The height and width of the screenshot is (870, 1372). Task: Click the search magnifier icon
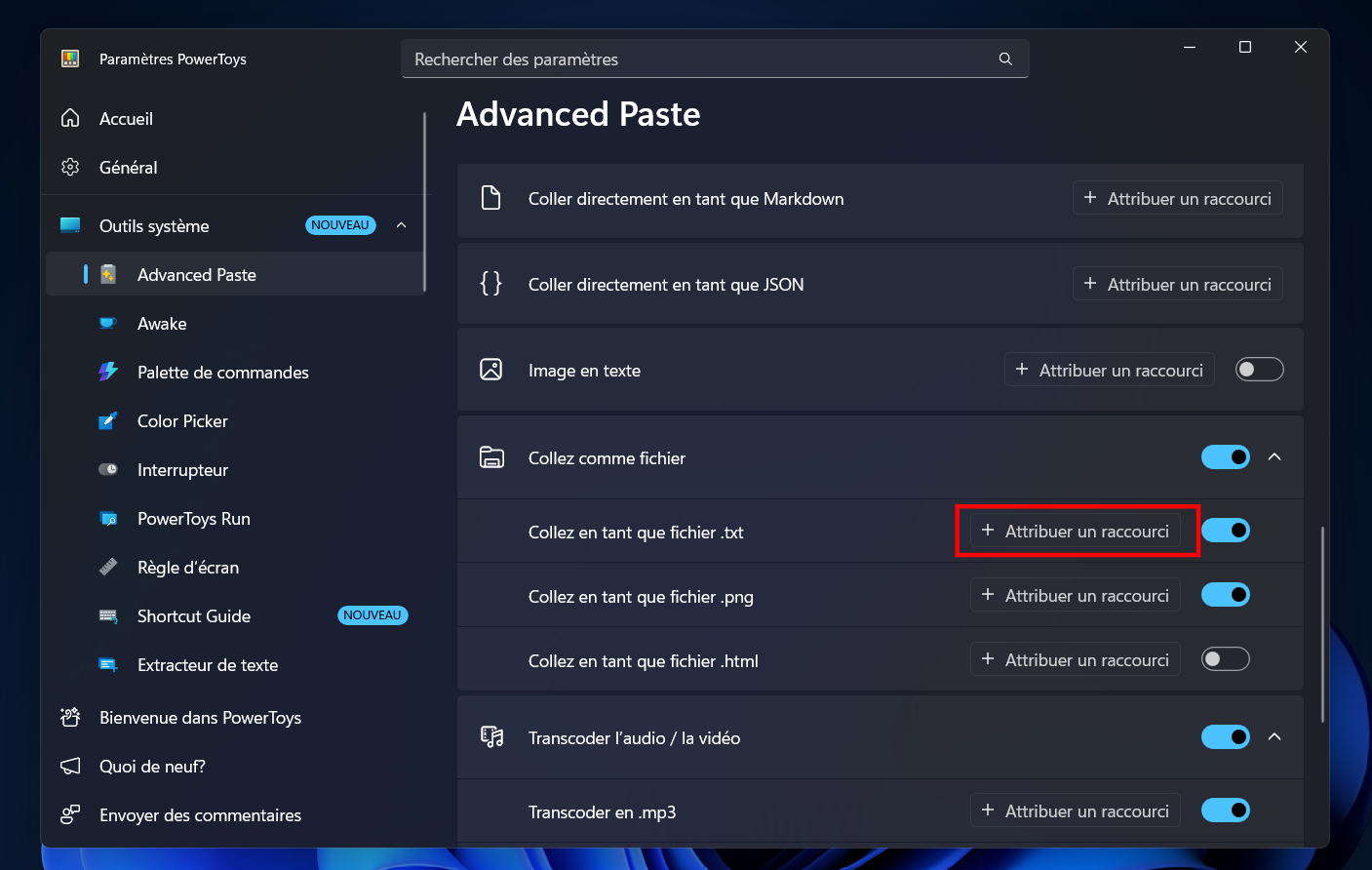click(1005, 59)
